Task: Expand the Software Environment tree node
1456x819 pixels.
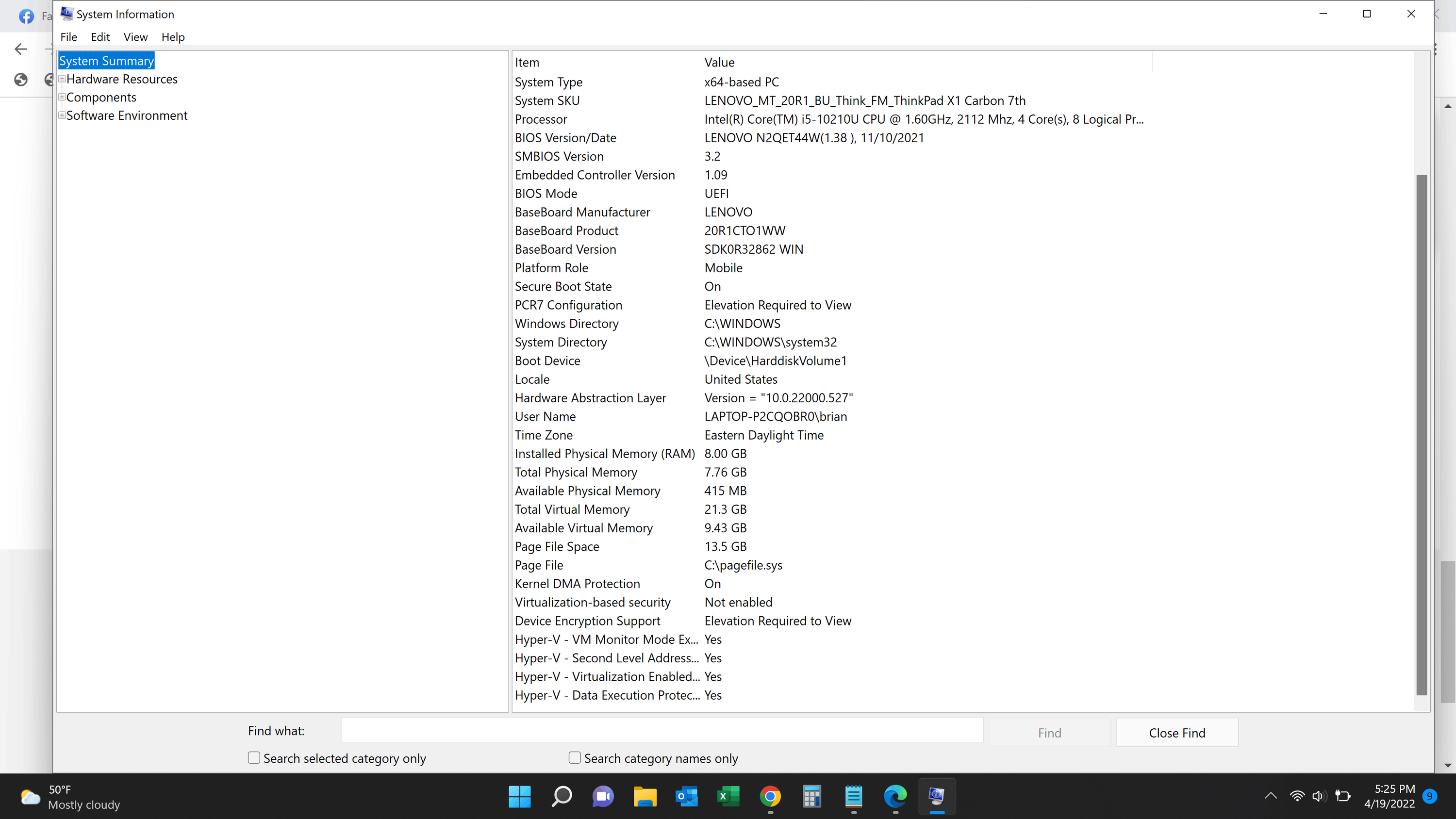Action: tap(62, 115)
